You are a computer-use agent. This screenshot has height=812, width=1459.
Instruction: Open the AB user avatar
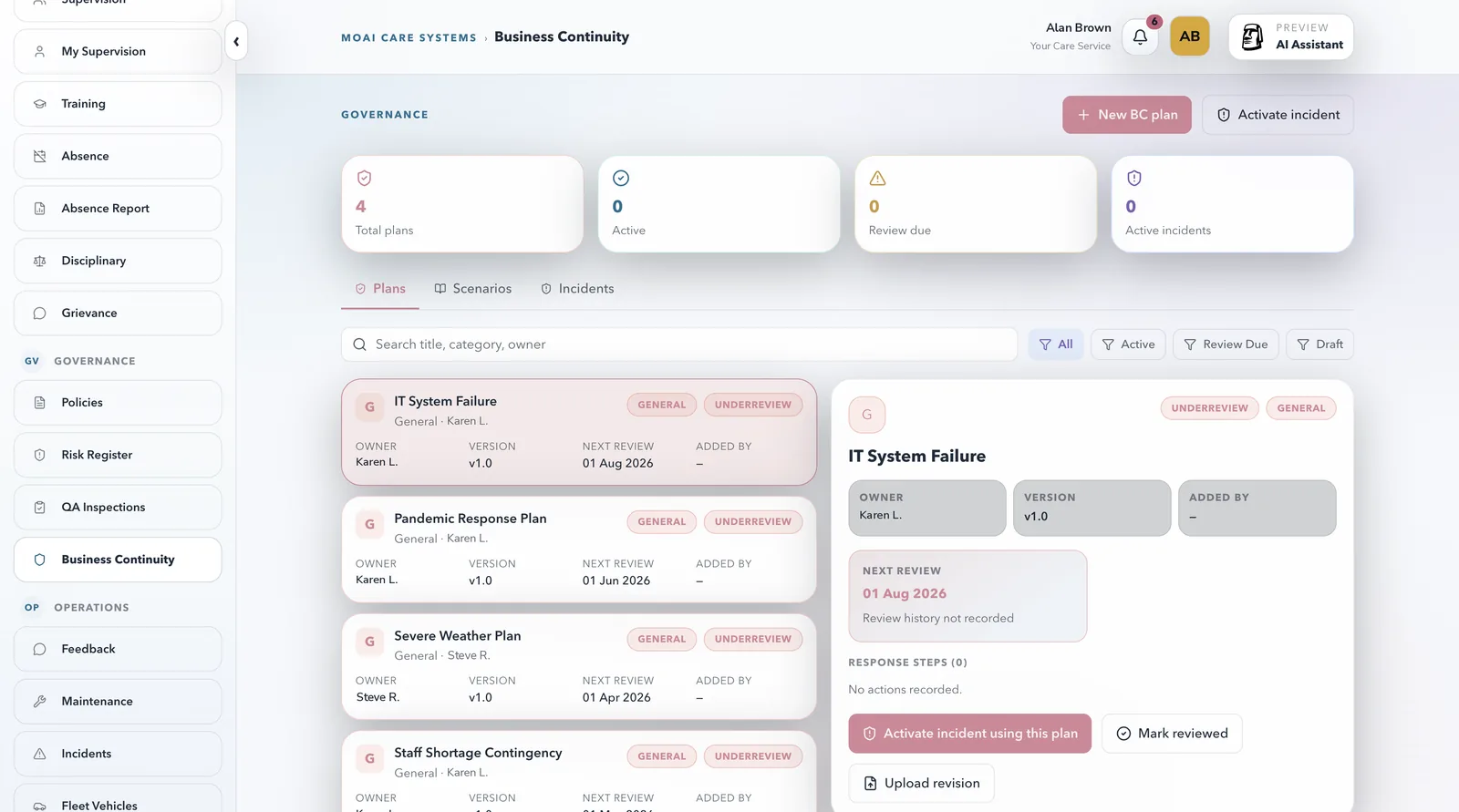click(1189, 36)
